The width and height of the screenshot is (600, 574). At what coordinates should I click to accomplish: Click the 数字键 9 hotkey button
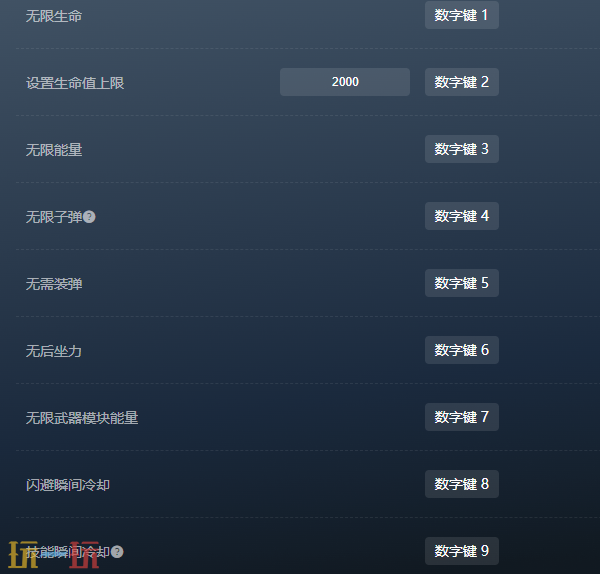(x=461, y=551)
